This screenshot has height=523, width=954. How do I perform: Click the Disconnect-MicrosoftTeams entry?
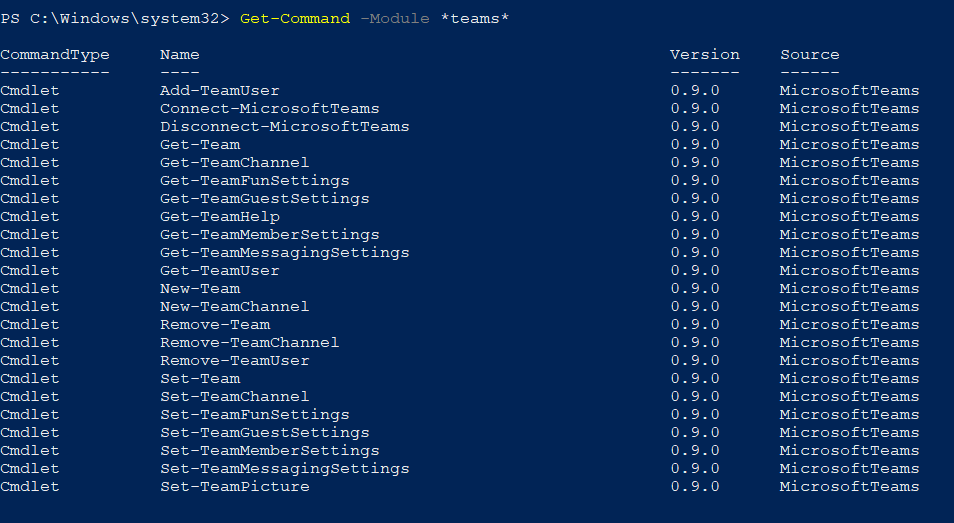click(285, 126)
